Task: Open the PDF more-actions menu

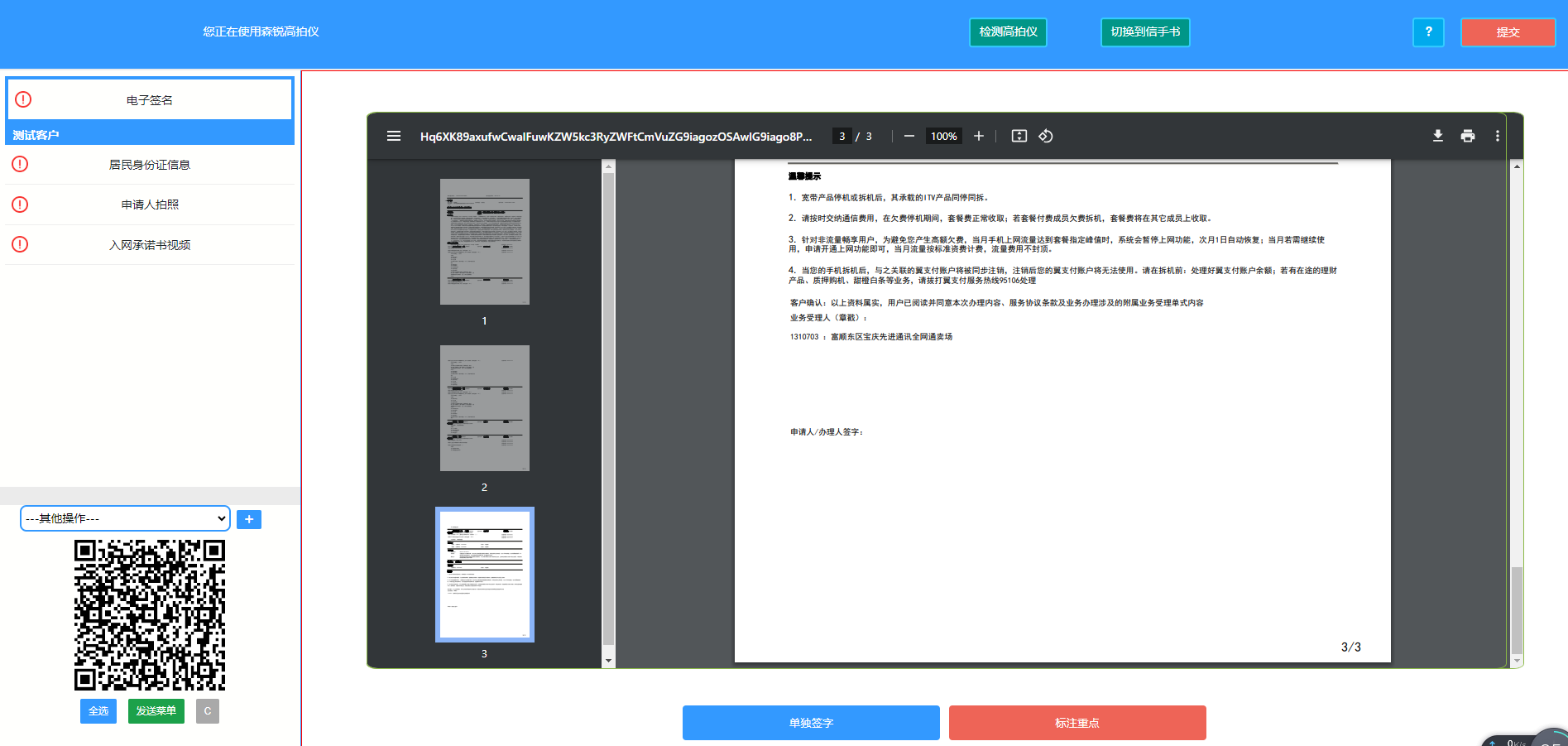Action: 1498,136
